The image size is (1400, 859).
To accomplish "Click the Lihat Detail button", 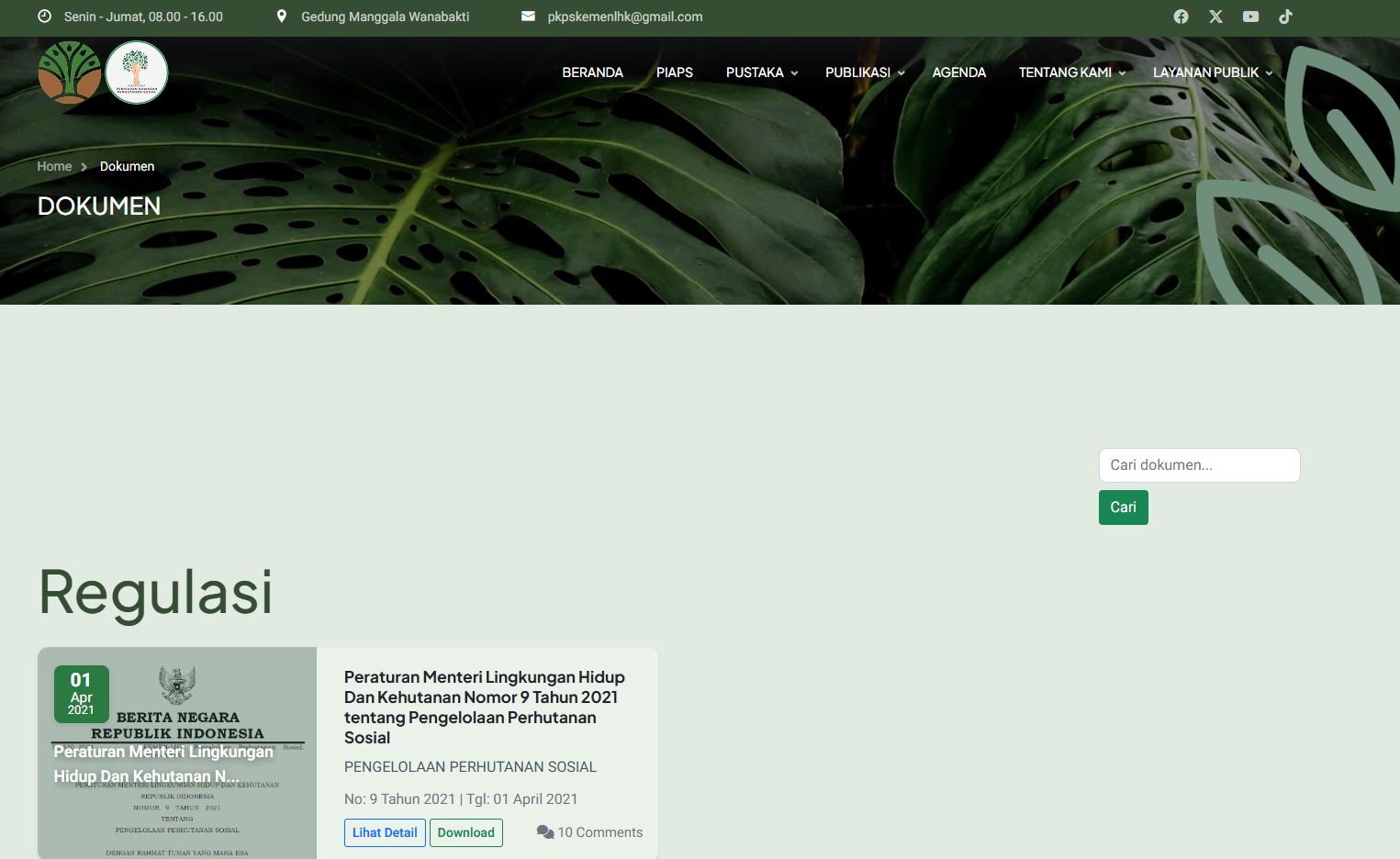I will click(385, 832).
